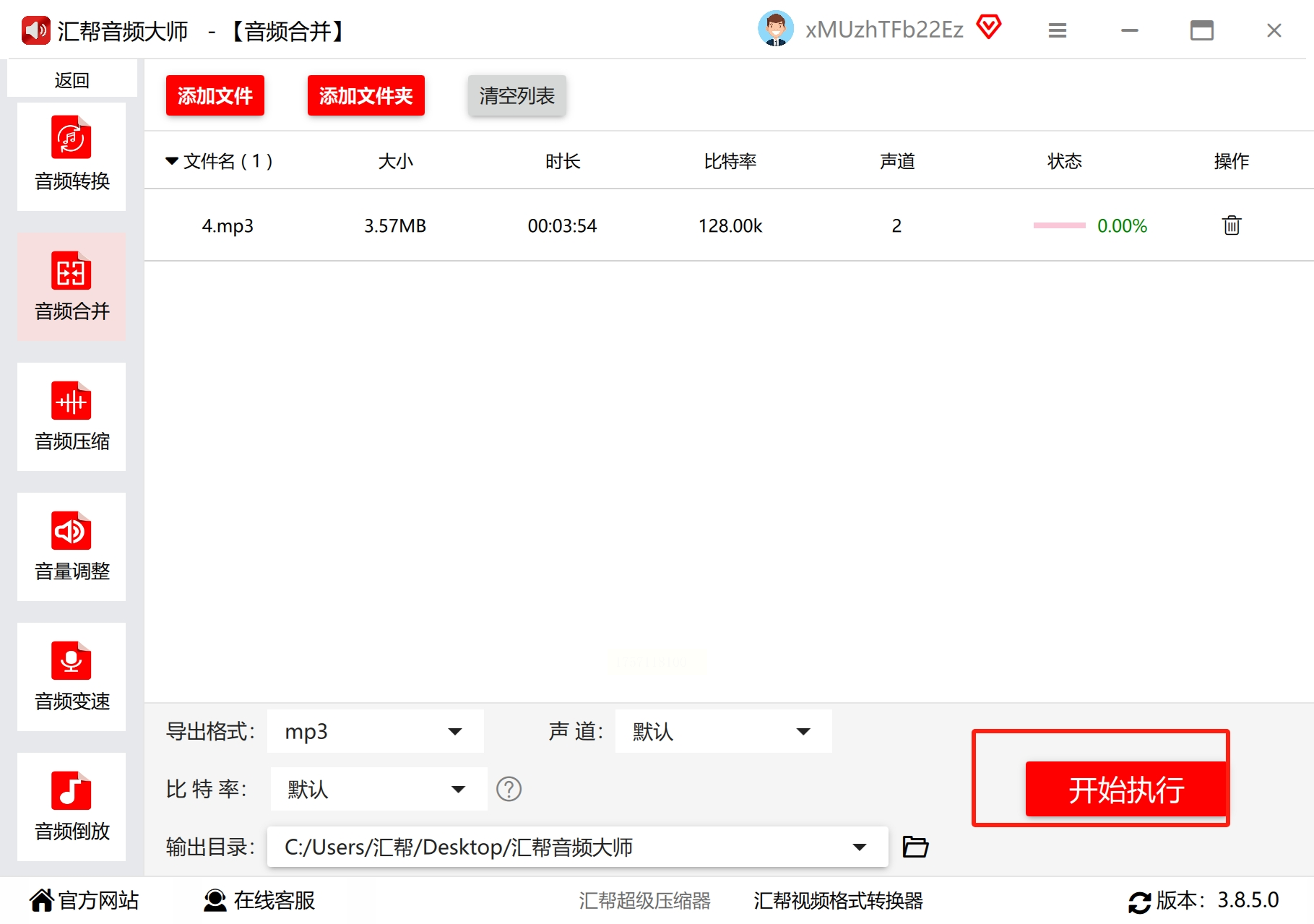Viewport: 1314px width, 924px height.
Task: Click the 00:03:54 duration value
Action: 562,226
